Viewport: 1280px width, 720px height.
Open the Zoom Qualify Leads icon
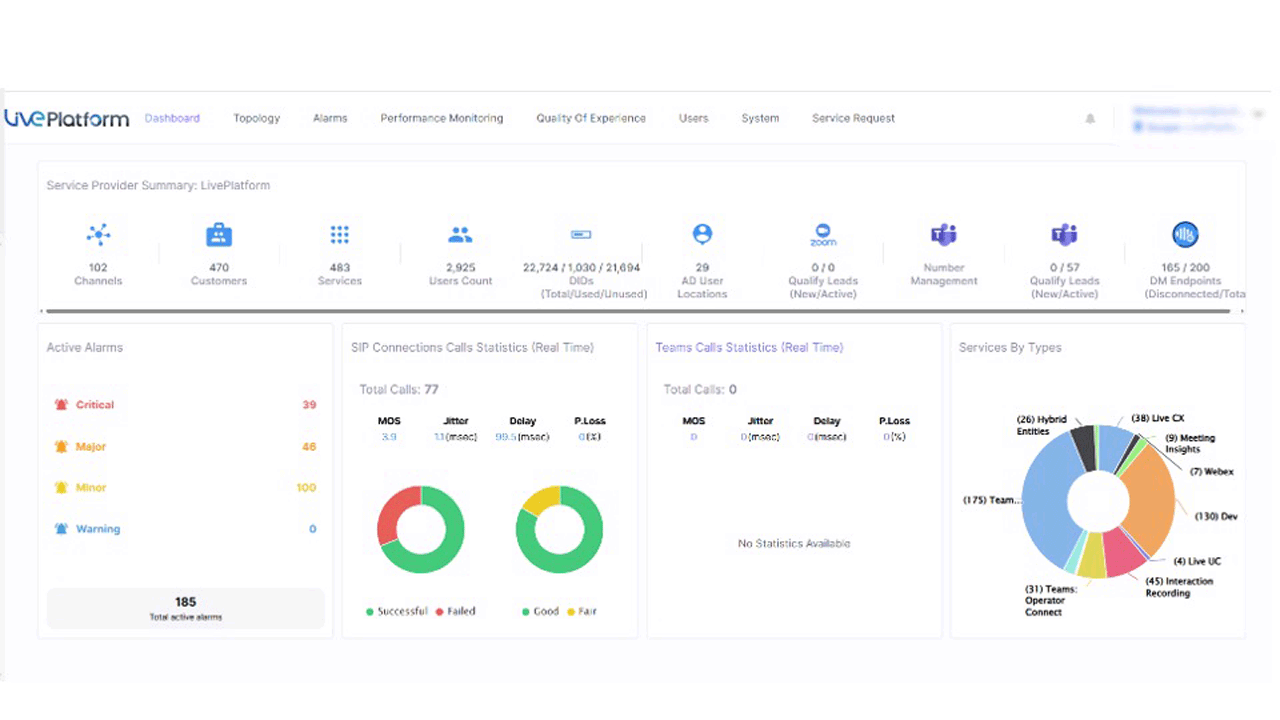point(823,235)
